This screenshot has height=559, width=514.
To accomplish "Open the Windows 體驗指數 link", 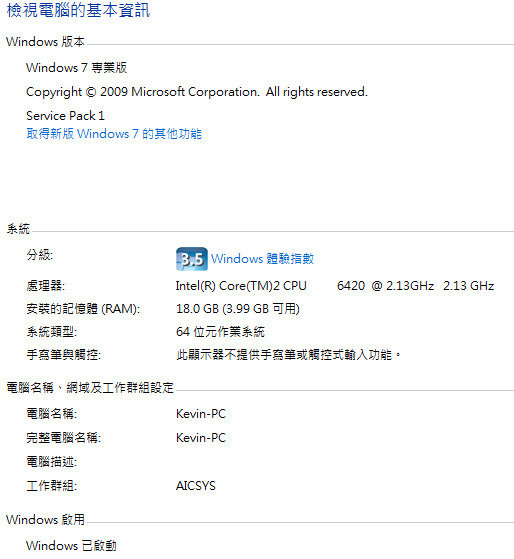I will click(x=262, y=259).
